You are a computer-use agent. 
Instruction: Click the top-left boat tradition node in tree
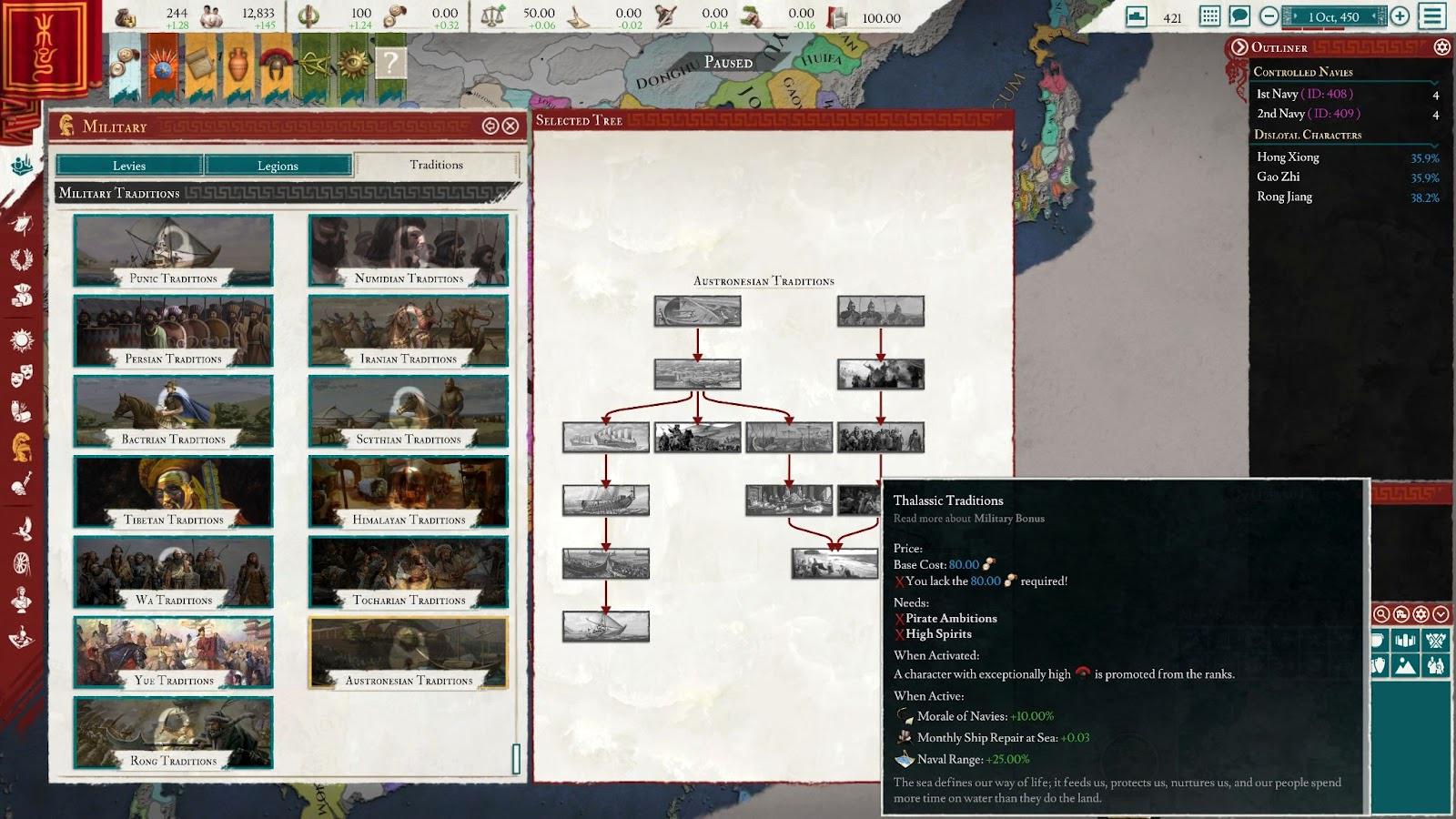tap(697, 311)
